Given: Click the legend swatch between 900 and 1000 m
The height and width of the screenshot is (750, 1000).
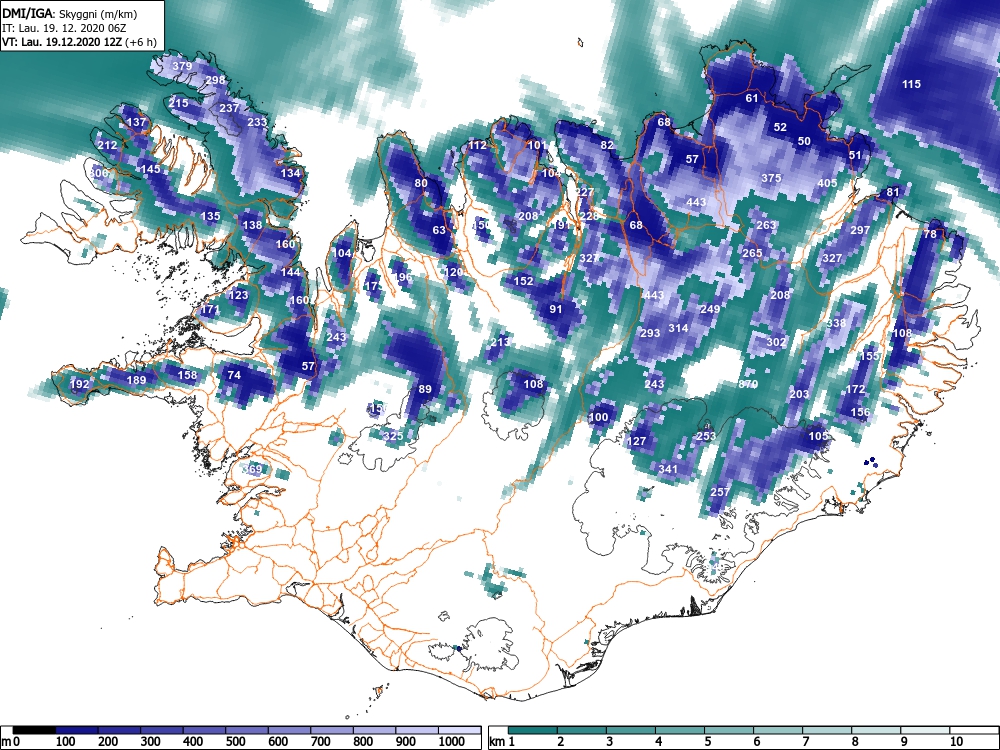Looking at the screenshot, I should 417,730.
